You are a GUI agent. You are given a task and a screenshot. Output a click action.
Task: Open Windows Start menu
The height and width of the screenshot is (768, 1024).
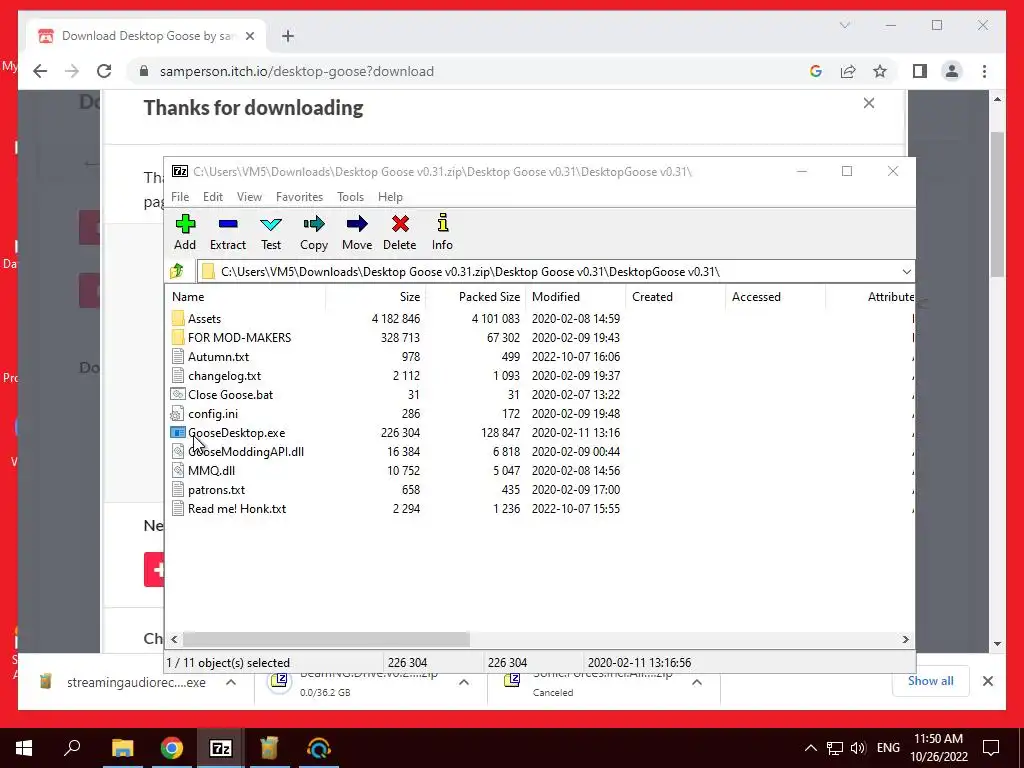[24, 748]
